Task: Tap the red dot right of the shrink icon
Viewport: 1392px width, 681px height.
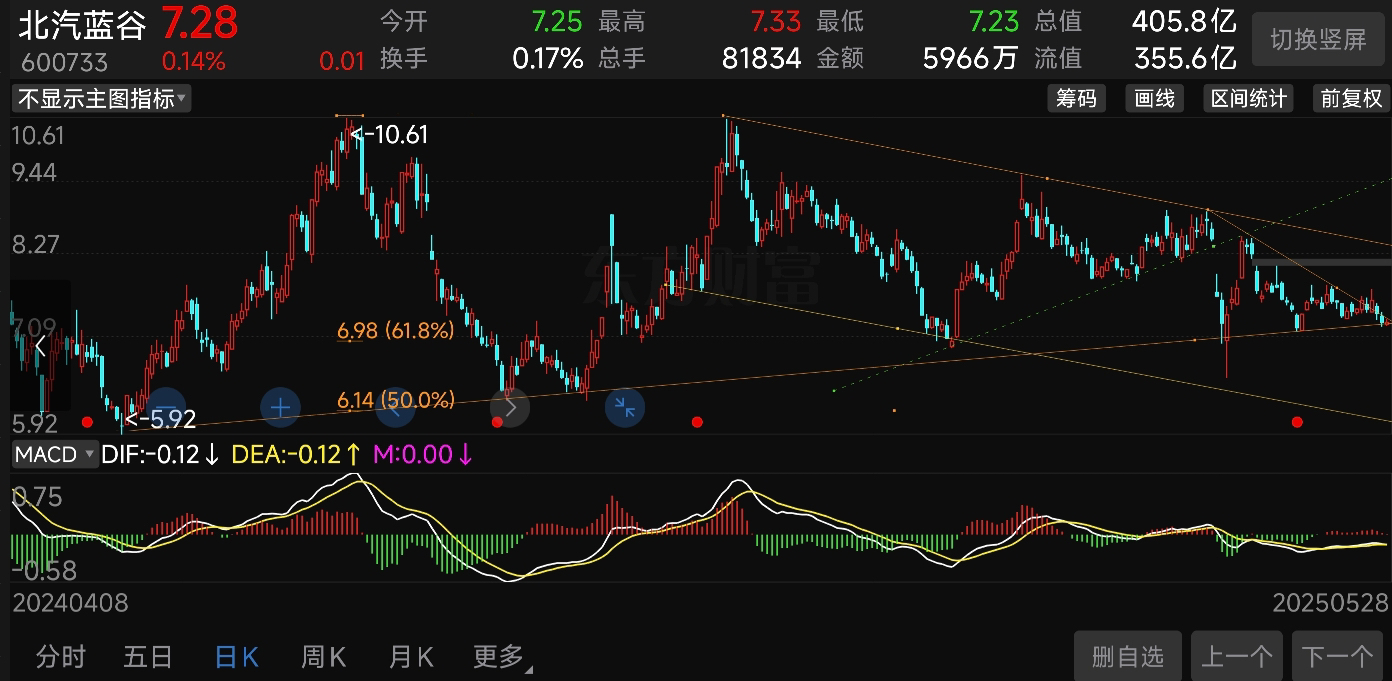Action: tap(697, 422)
